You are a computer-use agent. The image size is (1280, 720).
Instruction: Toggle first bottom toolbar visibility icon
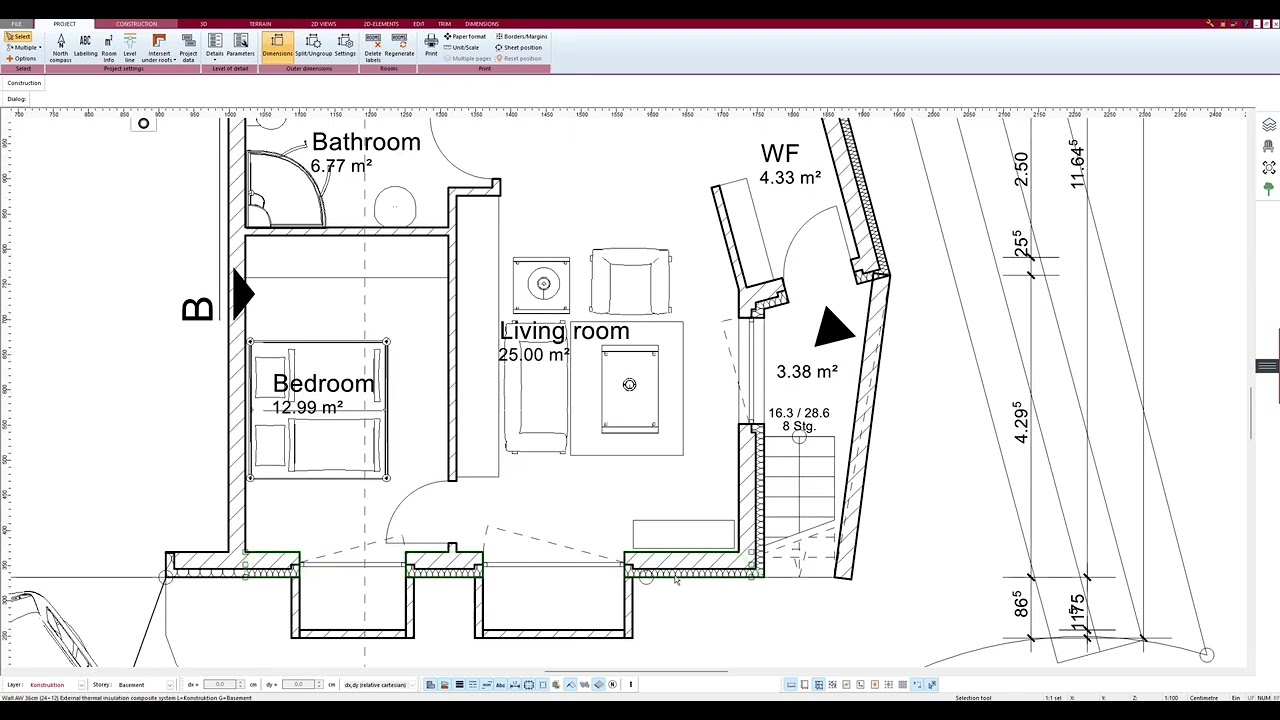(x=431, y=685)
